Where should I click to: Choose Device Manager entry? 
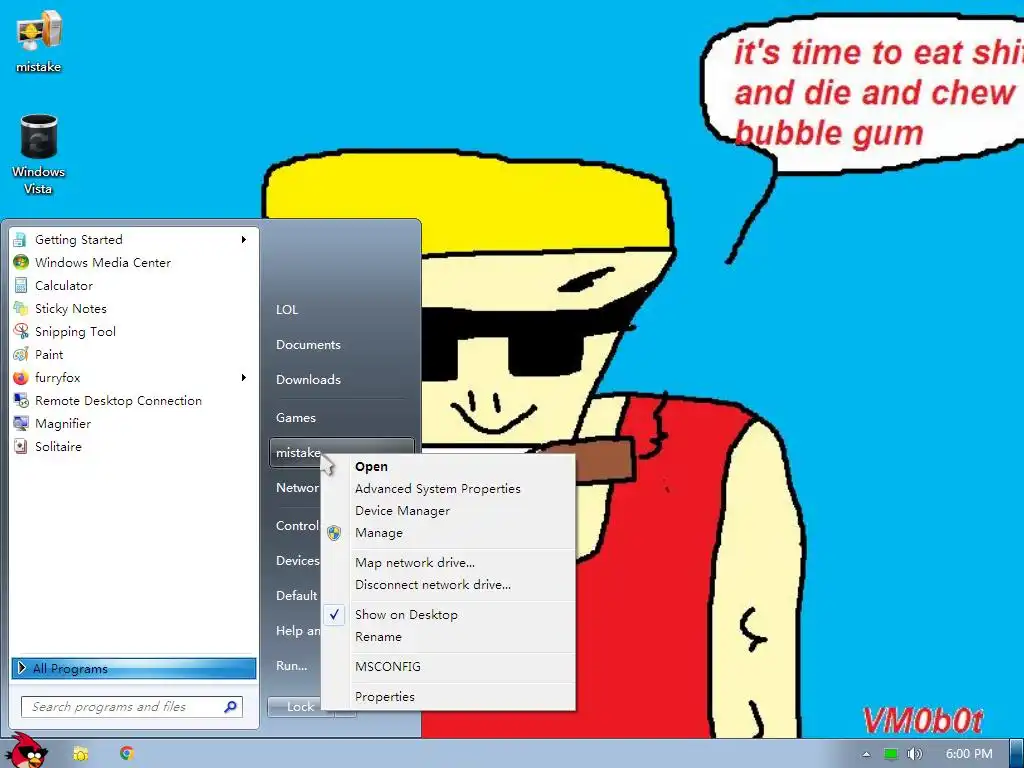448,511
